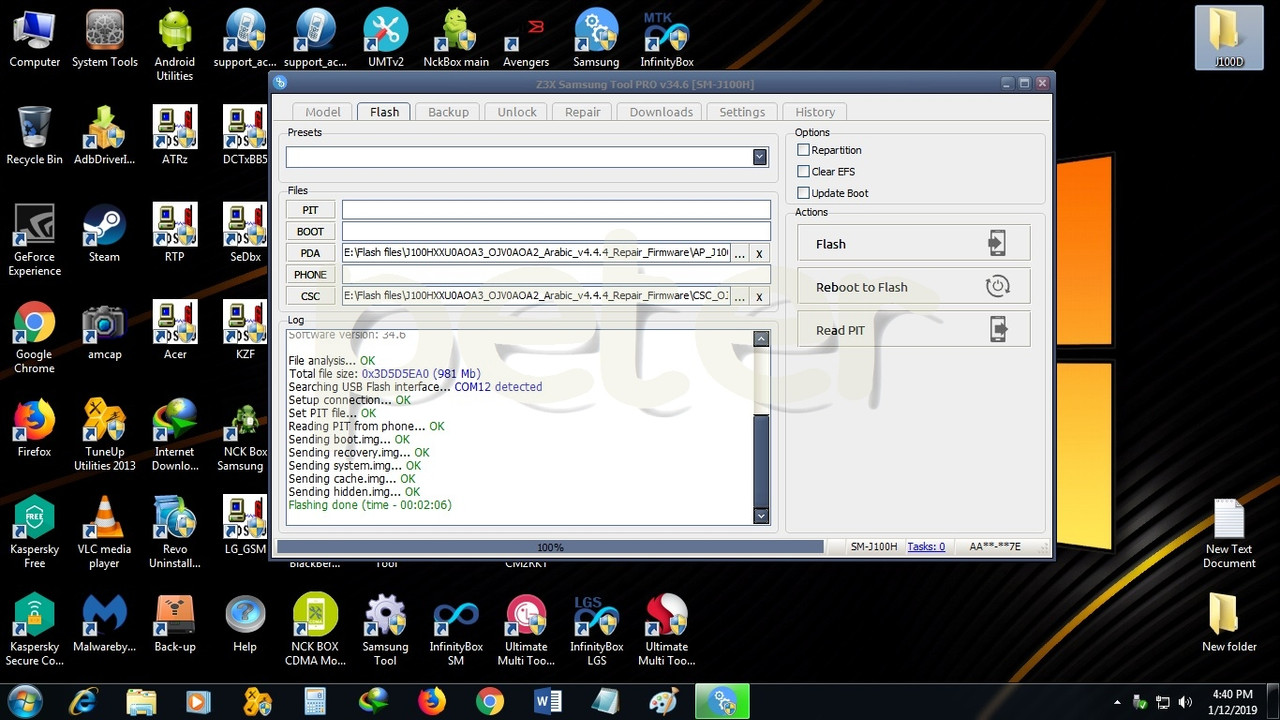Click the BOOT file button
The height and width of the screenshot is (720, 1280).
point(310,232)
